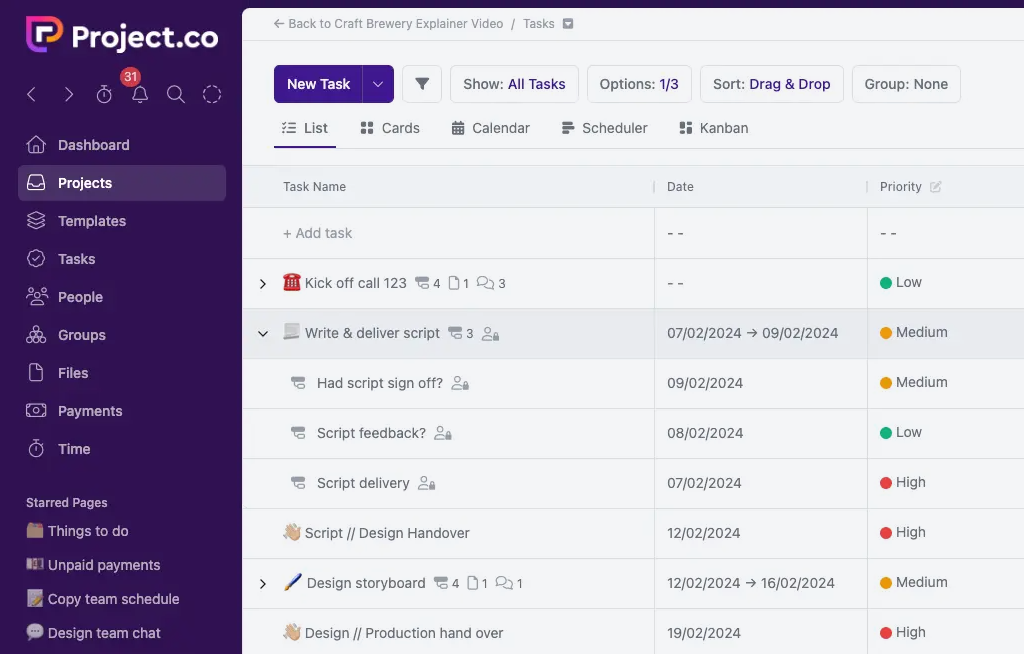
Task: Click the Design // Production hand over task
Action: [x=404, y=633]
